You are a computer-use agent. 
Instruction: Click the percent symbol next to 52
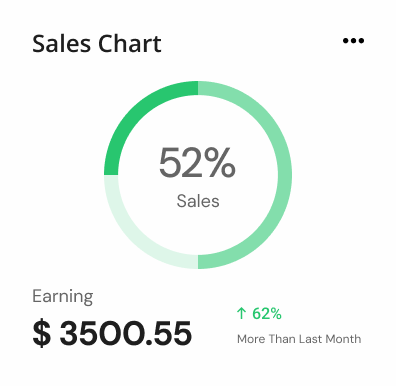pos(220,163)
